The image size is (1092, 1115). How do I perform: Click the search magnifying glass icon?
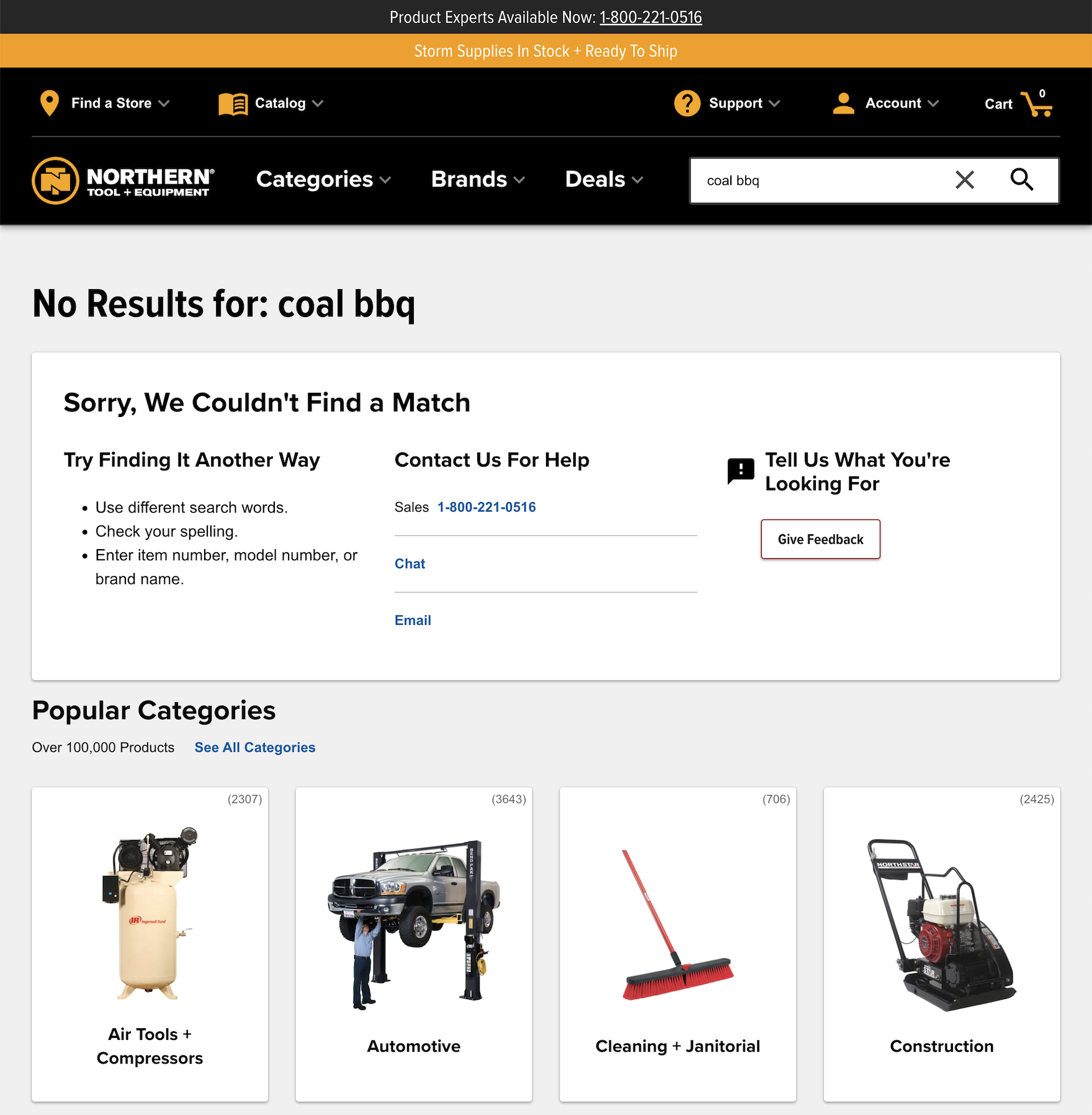1021,180
